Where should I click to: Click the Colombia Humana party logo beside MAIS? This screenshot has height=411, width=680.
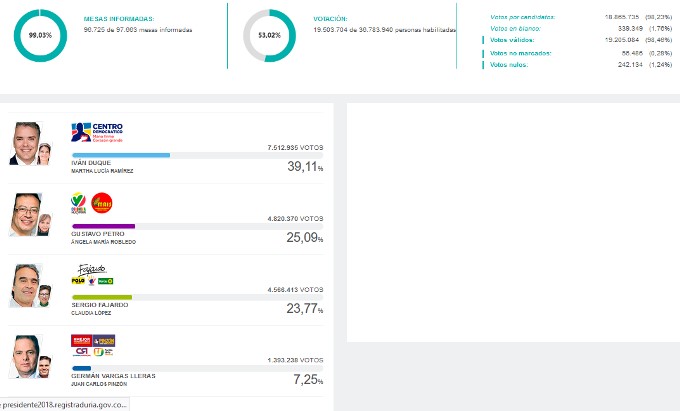pyautogui.click(x=78, y=204)
